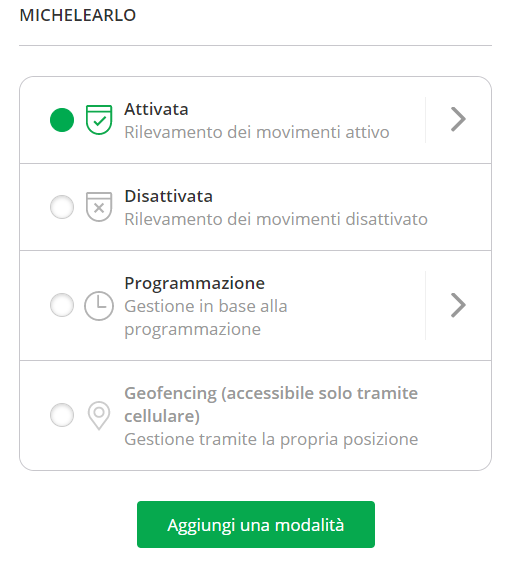The width and height of the screenshot is (514, 566).
Task: Click 'Rilevamento dei movimenti attivo' description
Action: click(257, 132)
